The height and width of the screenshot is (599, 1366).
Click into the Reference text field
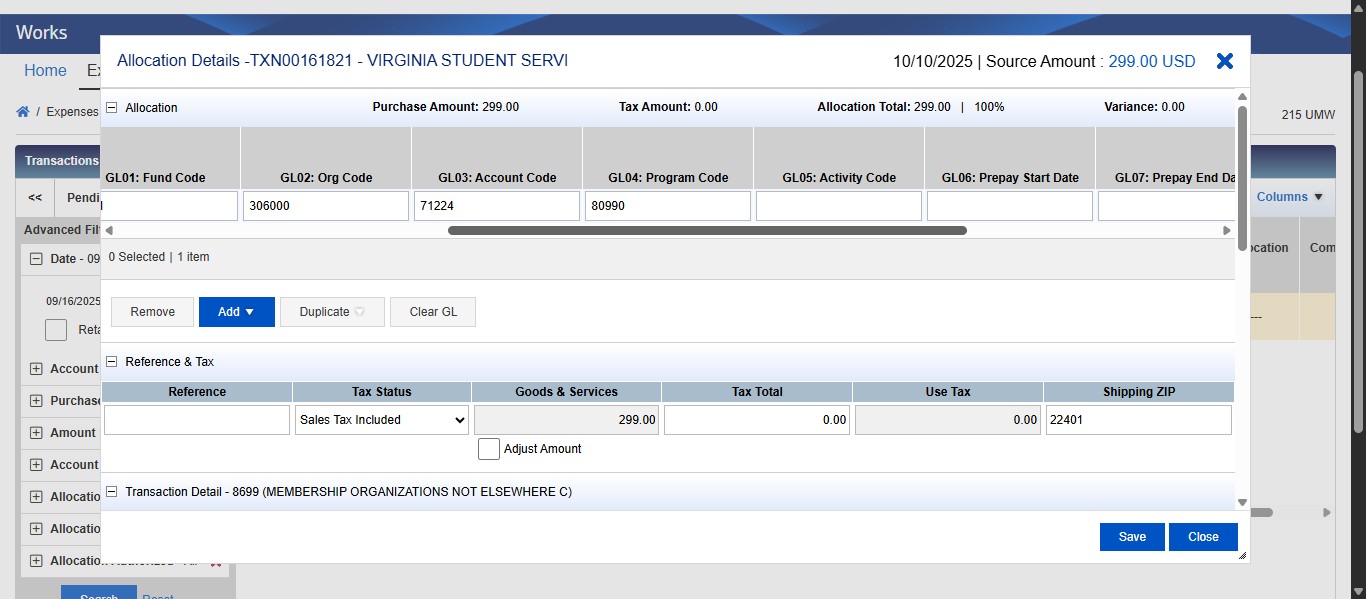(196, 420)
